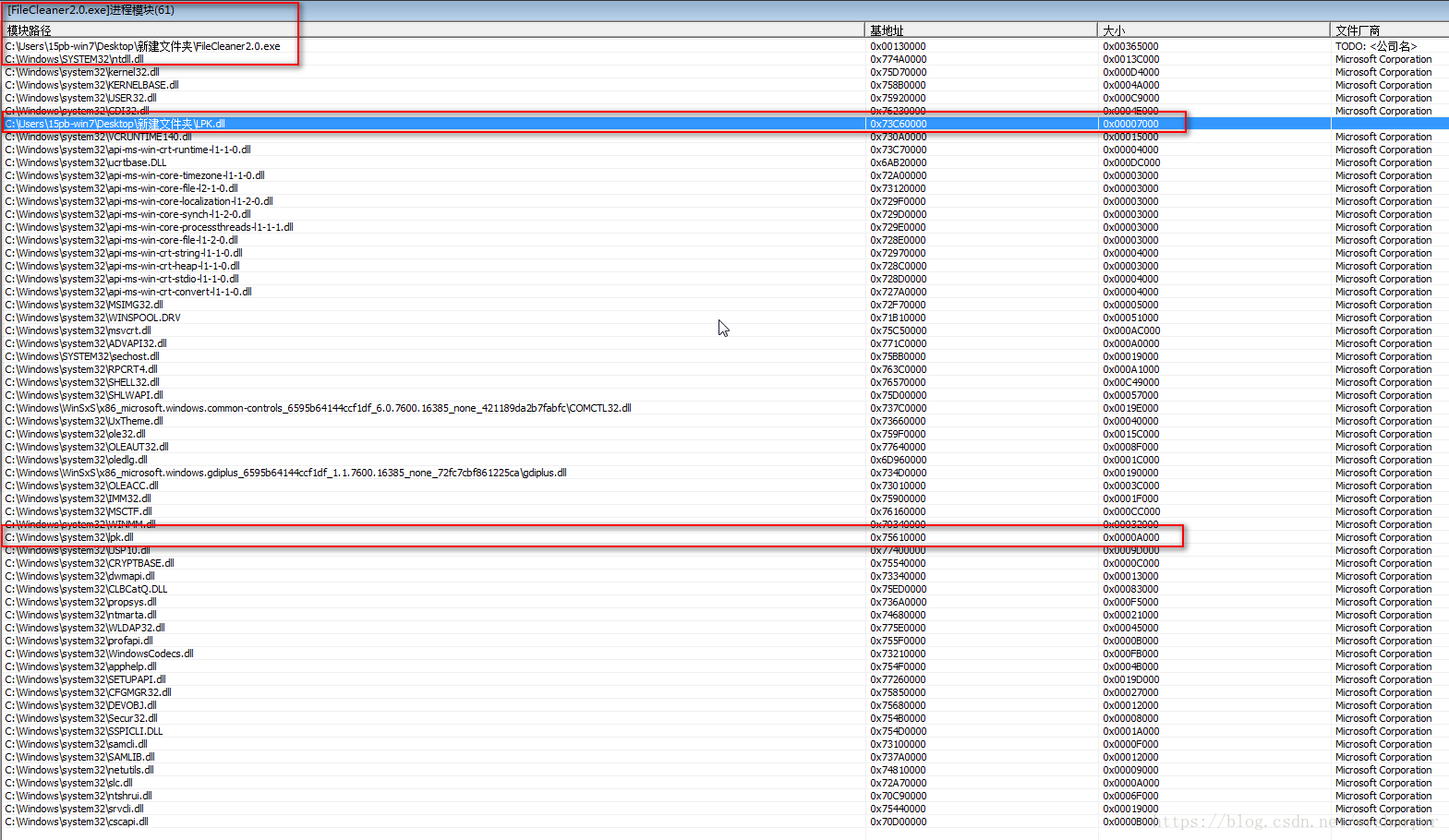The image size is (1449, 840).
Task: Select the IMM32.dll module row
Action: pyautogui.click(x=724, y=498)
